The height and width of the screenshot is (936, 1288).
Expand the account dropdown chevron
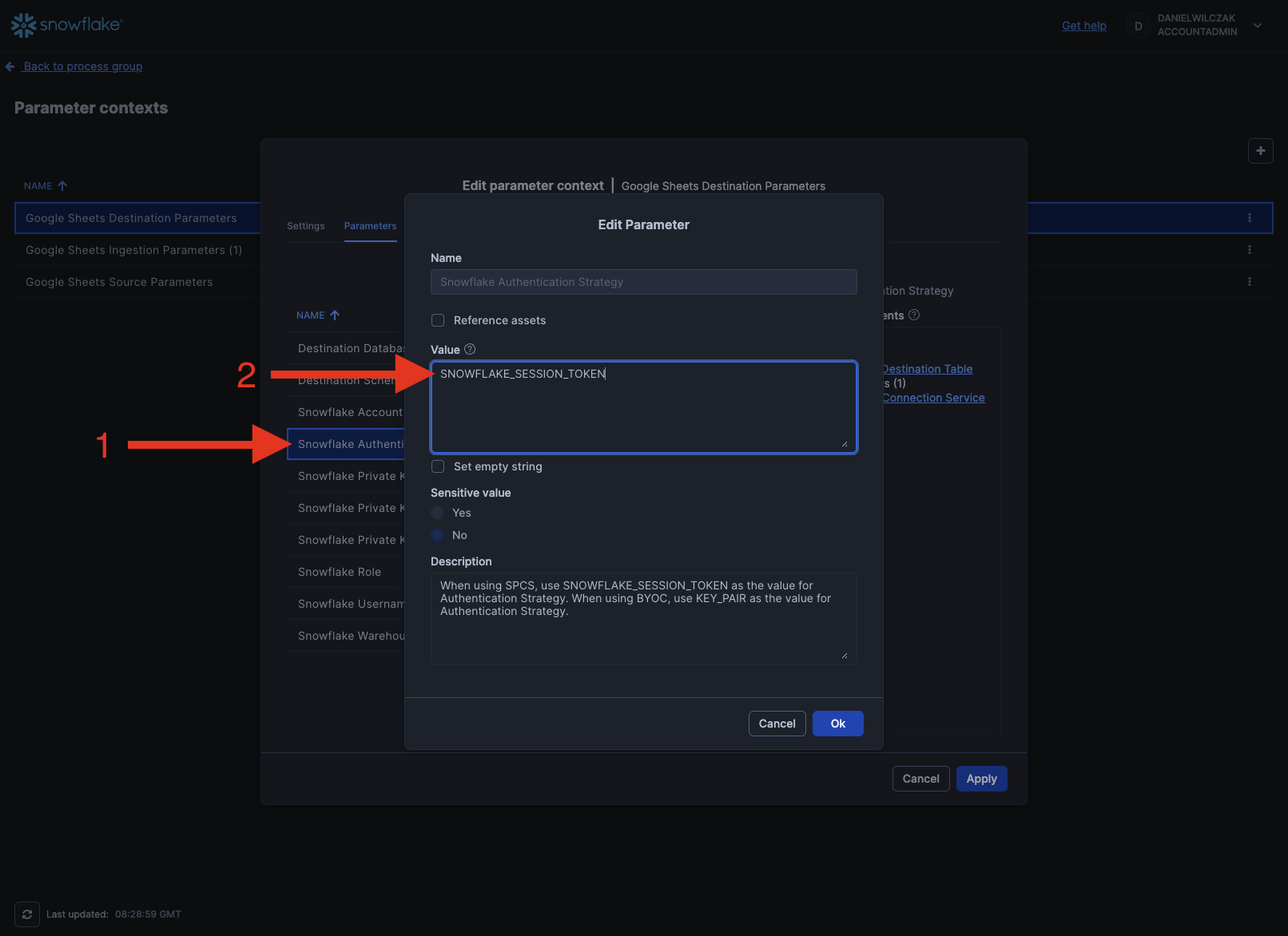[1258, 26]
